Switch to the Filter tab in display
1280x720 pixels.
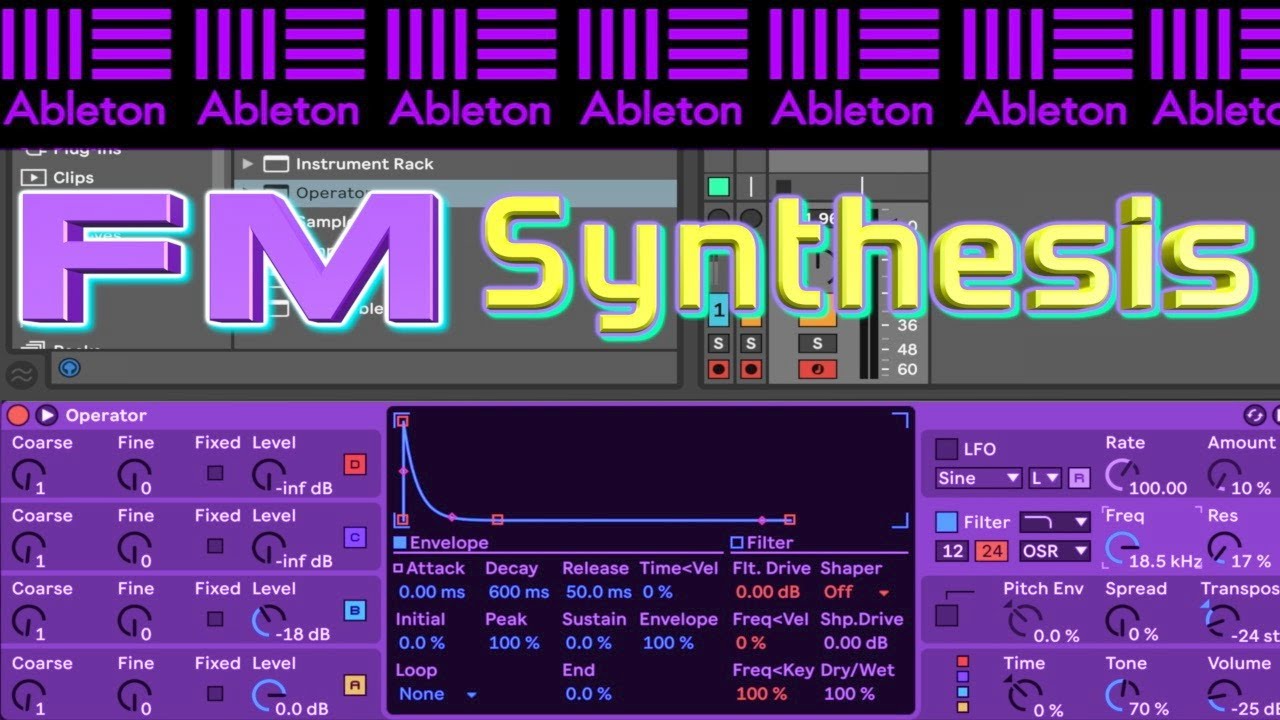(x=762, y=543)
